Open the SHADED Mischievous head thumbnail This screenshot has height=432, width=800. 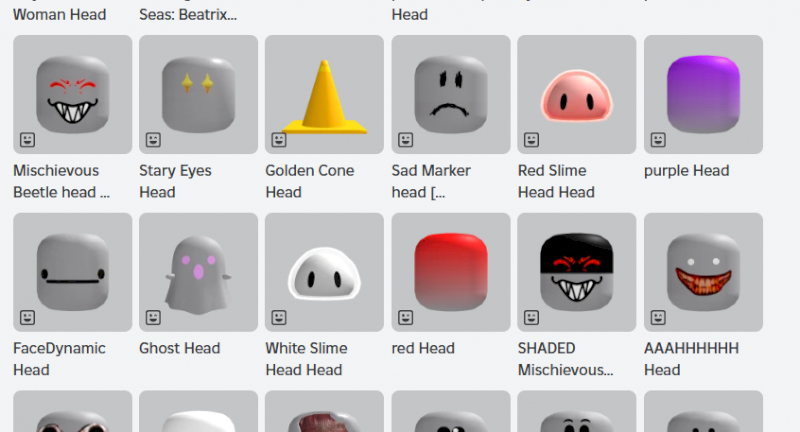pos(577,272)
